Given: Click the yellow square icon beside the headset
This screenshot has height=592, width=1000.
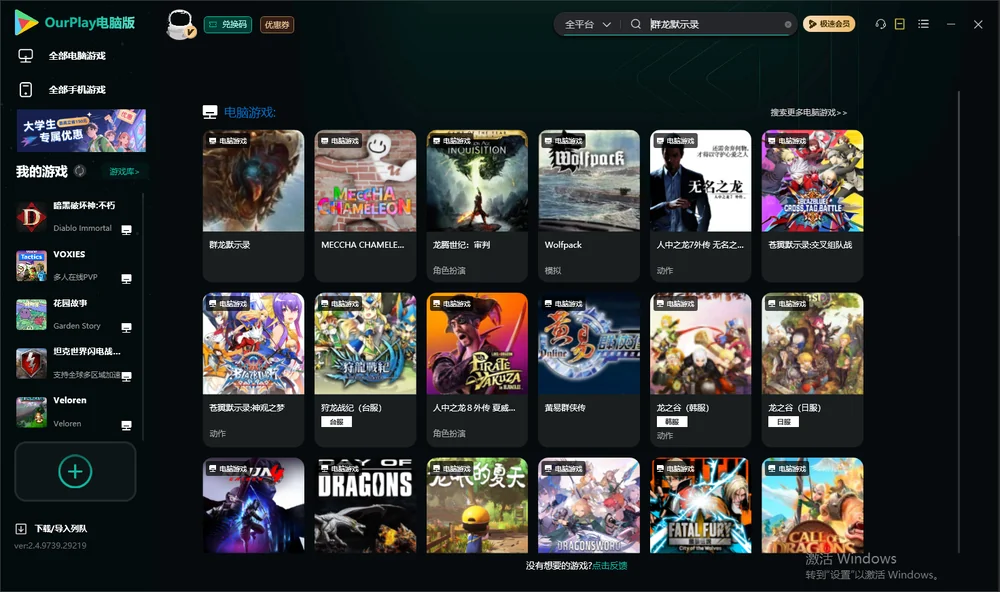Looking at the screenshot, I should (900, 24).
